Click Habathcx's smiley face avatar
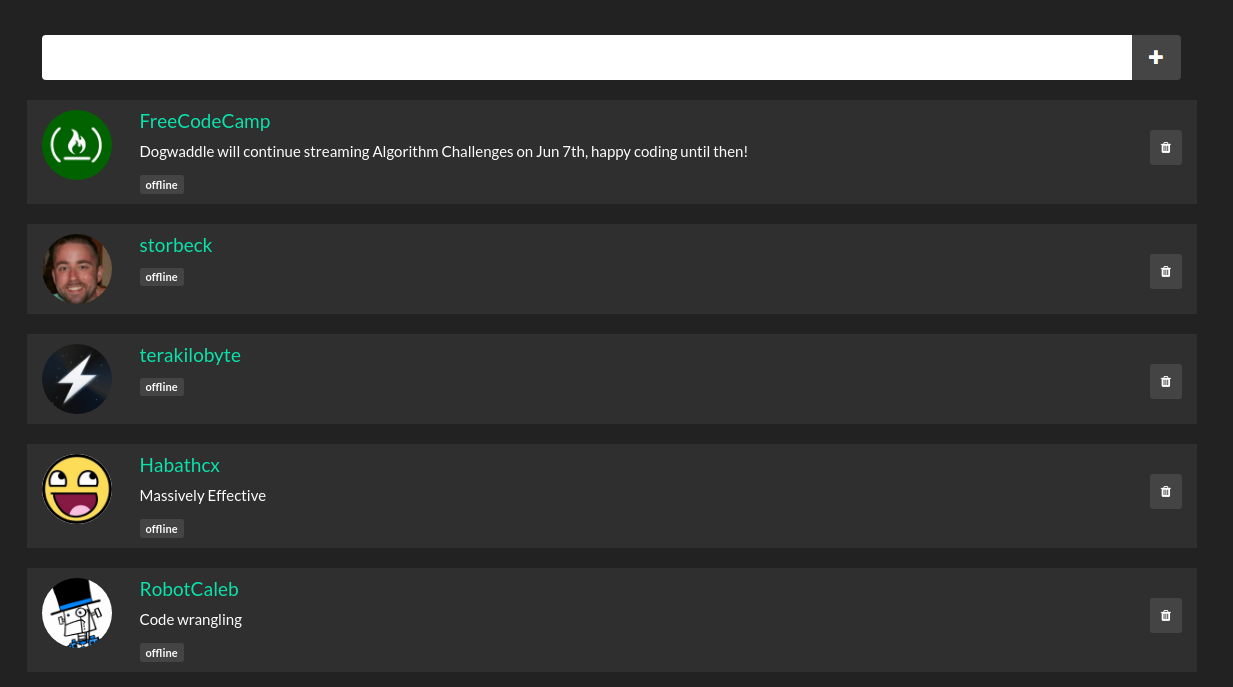Image resolution: width=1233 pixels, height=687 pixels. point(77,489)
